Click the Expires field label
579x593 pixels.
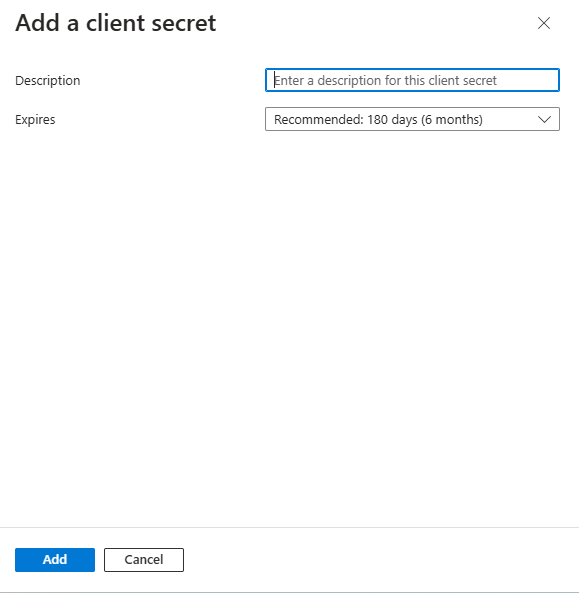pos(35,120)
